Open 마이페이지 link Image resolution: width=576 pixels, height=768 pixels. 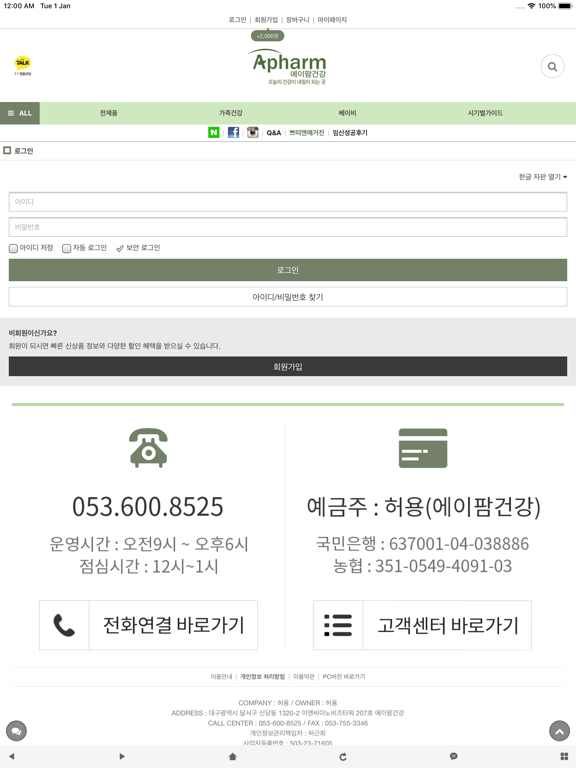(x=332, y=20)
